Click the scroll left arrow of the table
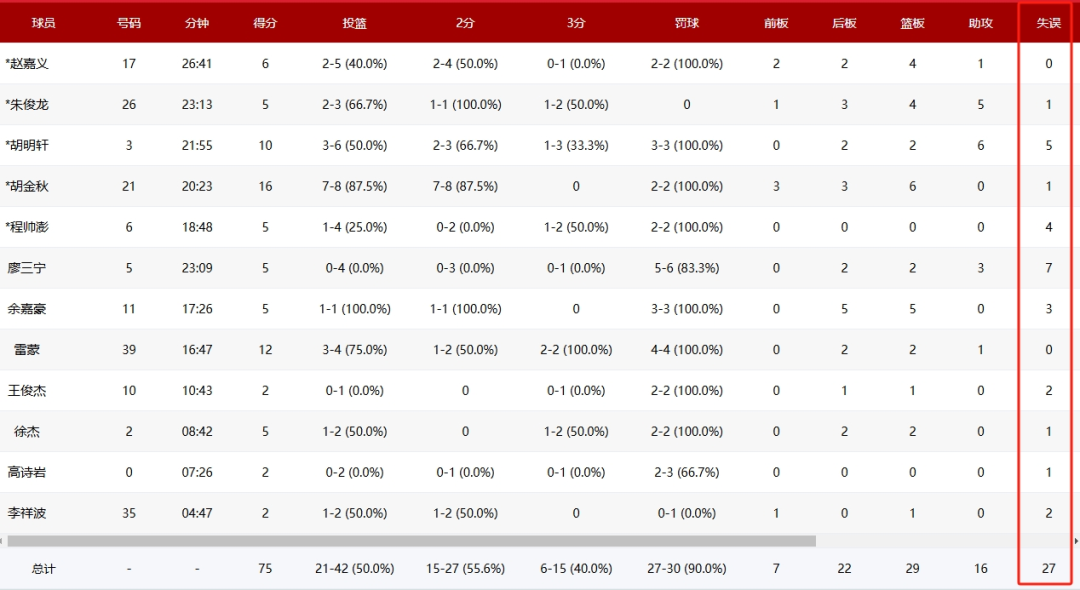1080x590 pixels. pyautogui.click(x=3, y=541)
